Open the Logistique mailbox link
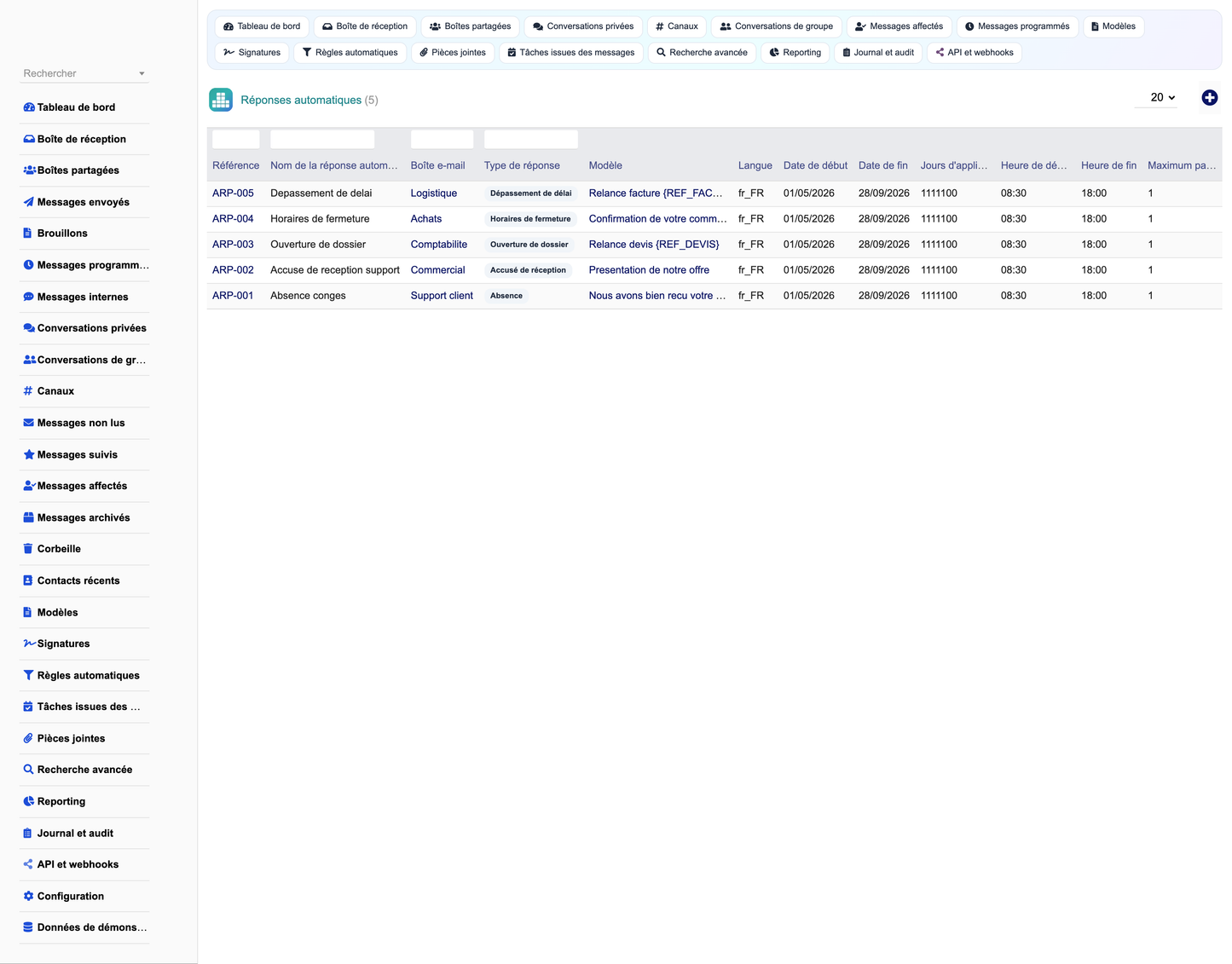The height and width of the screenshot is (964, 1232). point(434,193)
